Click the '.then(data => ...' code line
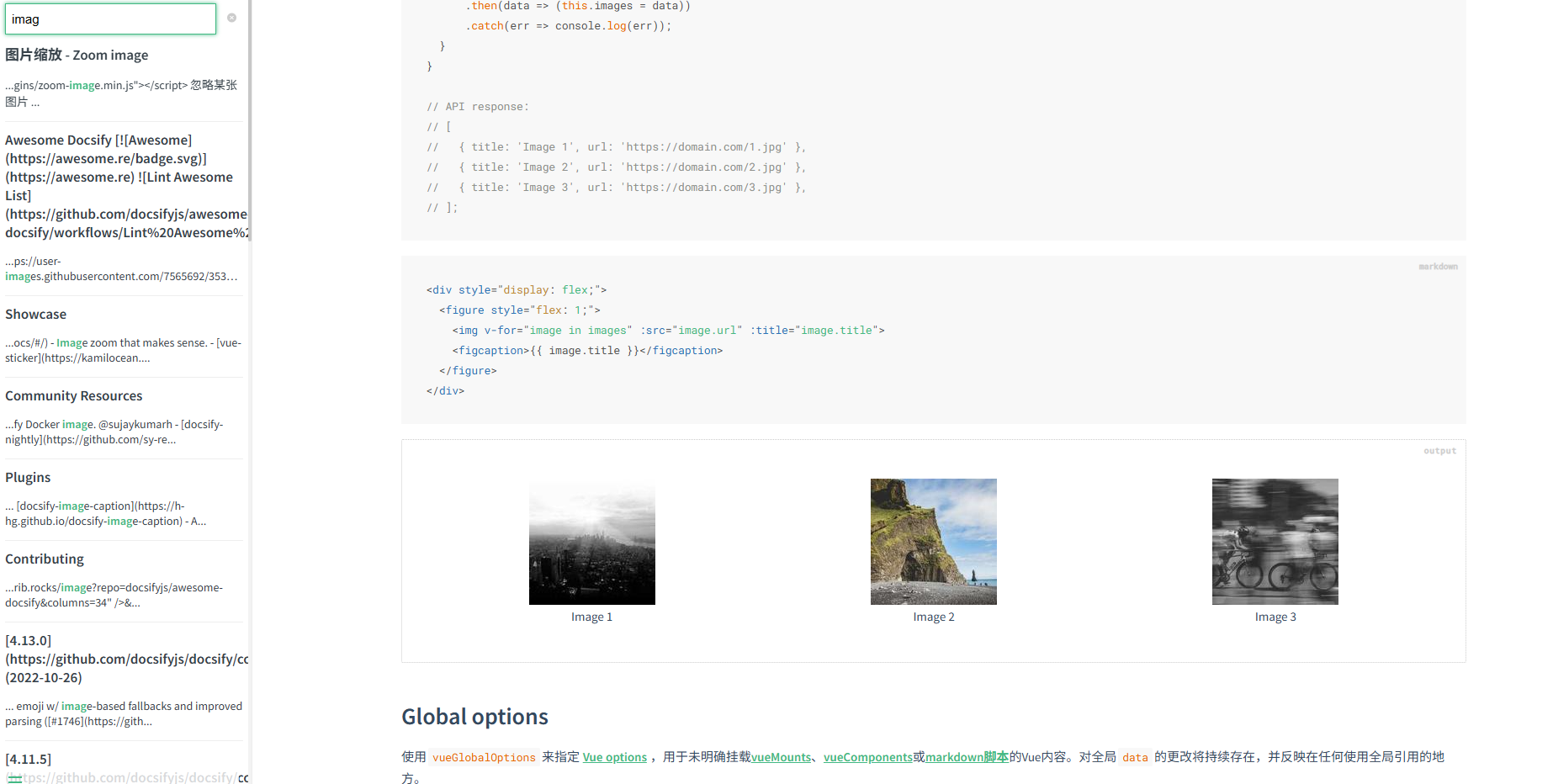 tap(578, 6)
